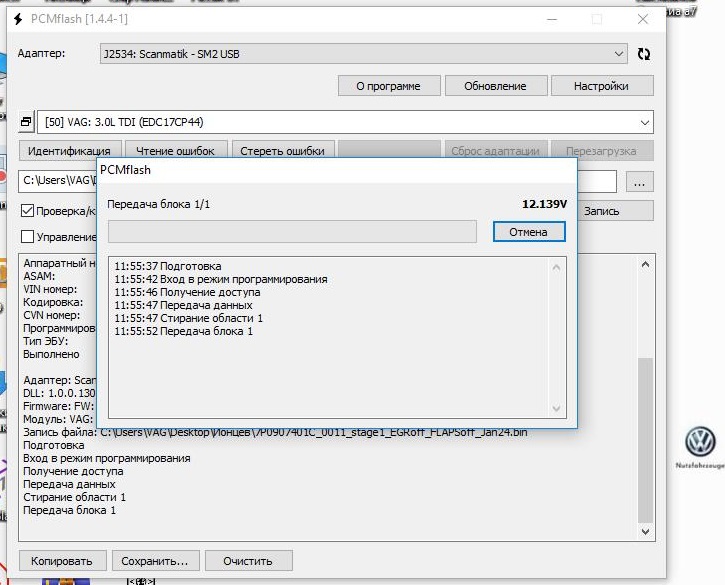Select log row '11:55:42 Вход в режим программирования'
The width and height of the screenshot is (725, 585).
click(221, 279)
